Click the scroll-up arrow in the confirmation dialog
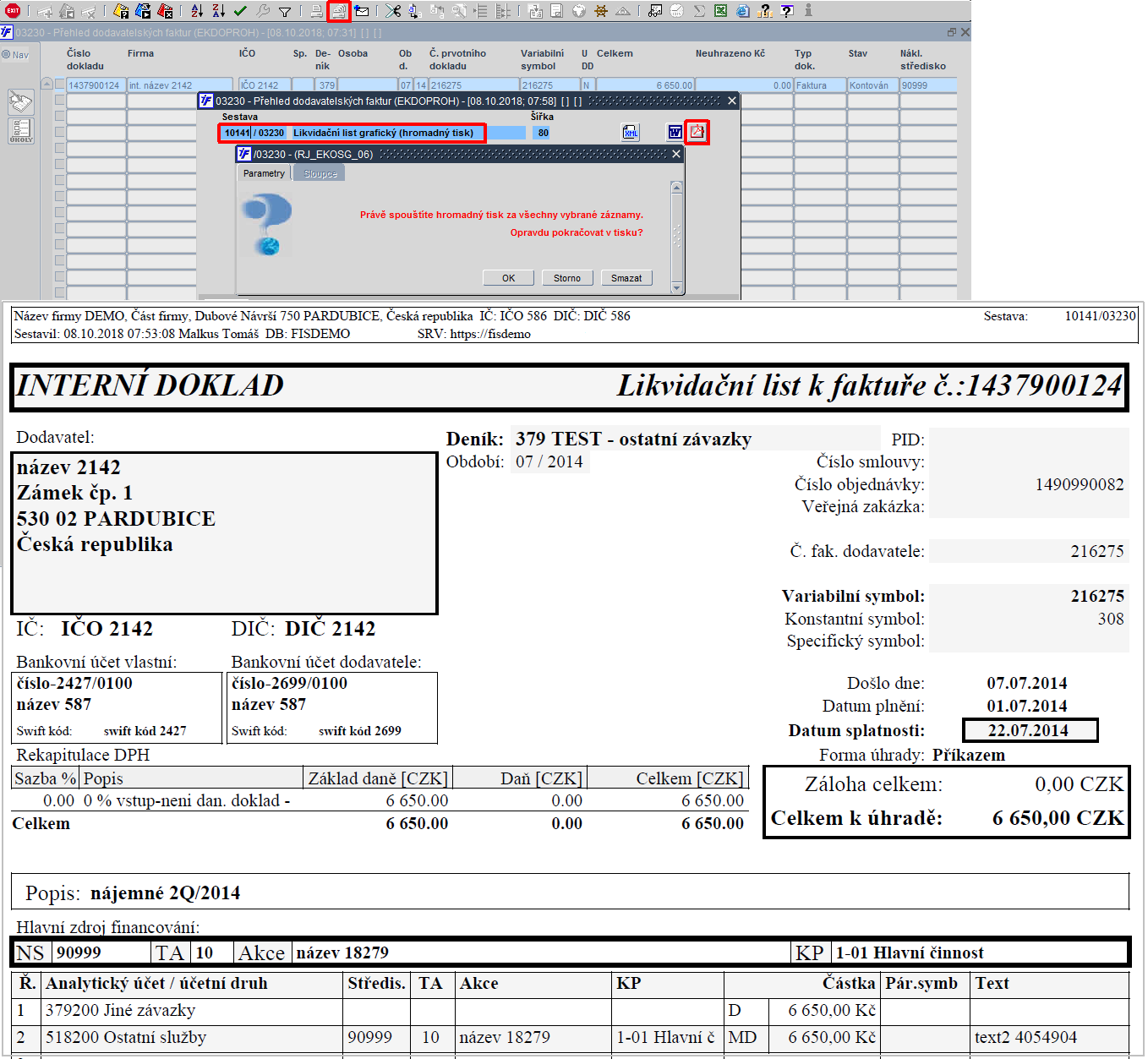The width and height of the screenshot is (1148, 1059). point(676,187)
